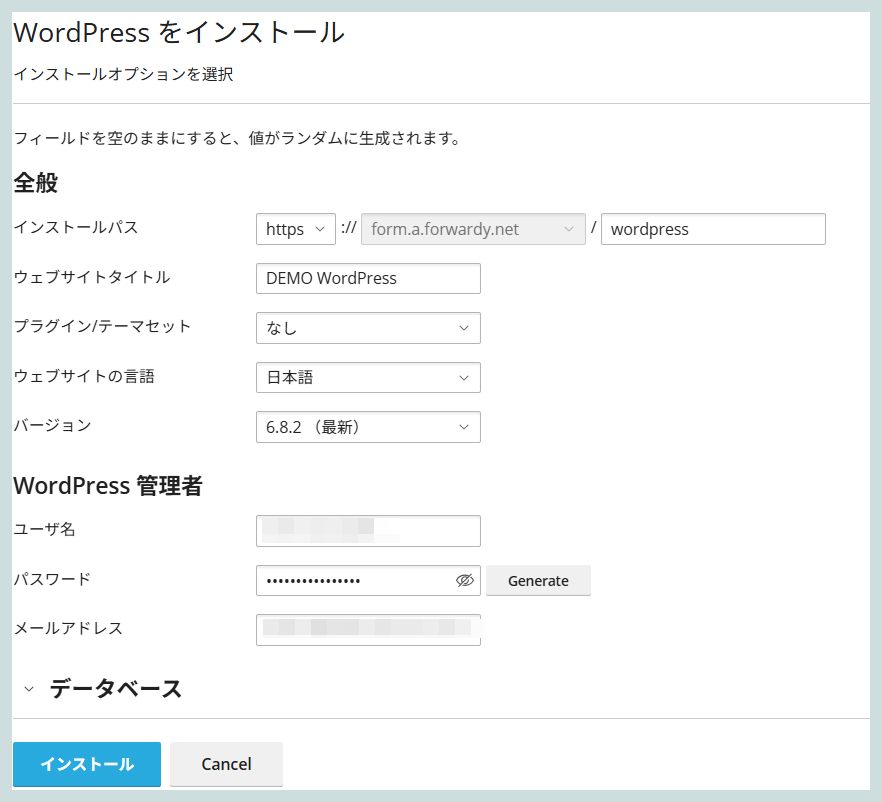Click the パスワード input field
This screenshot has height=802, width=882.
368,580
